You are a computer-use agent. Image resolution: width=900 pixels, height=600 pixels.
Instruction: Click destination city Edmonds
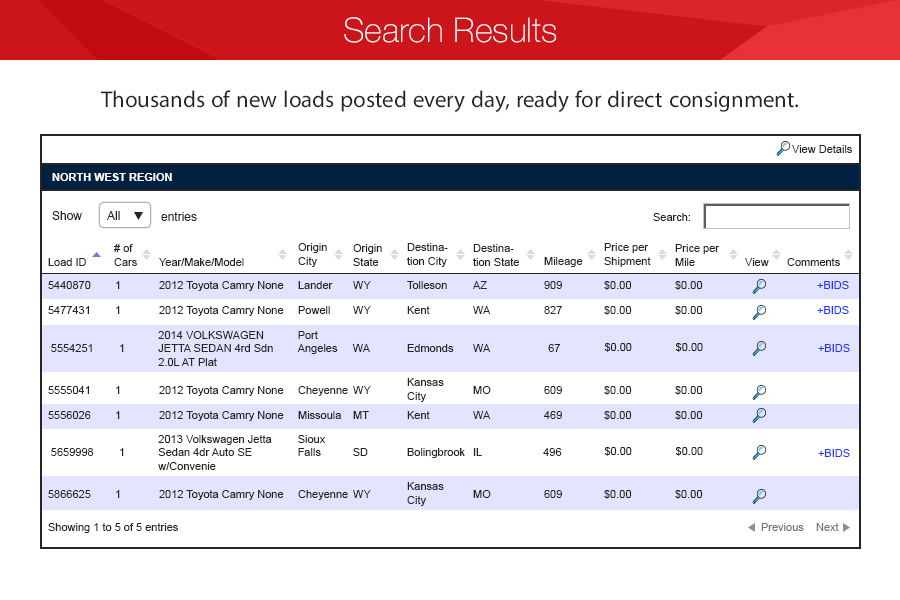point(430,349)
